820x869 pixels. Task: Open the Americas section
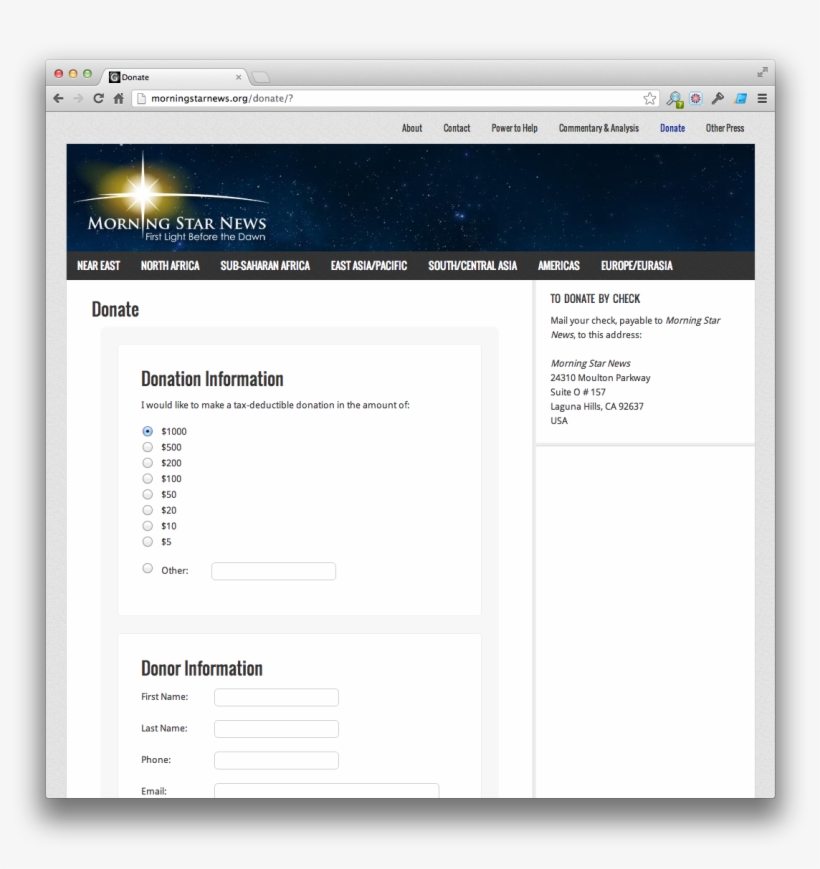558,265
